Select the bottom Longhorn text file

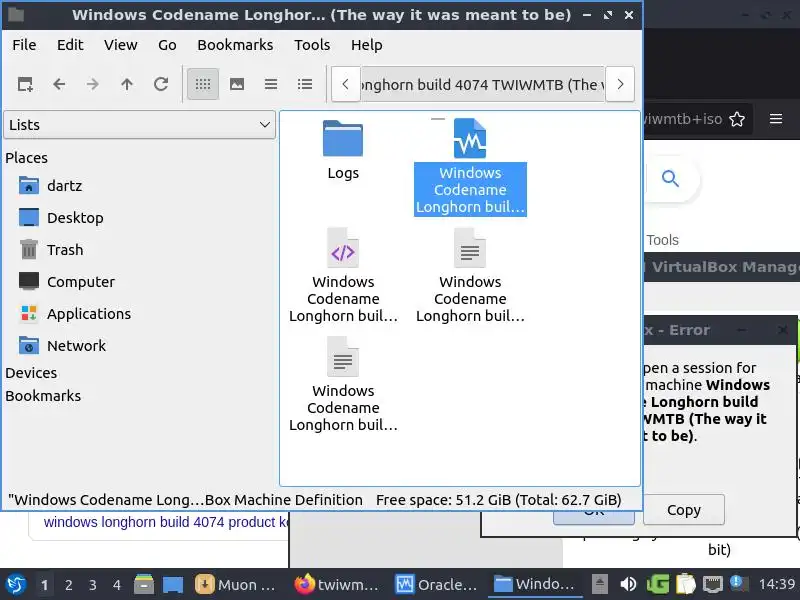[343, 385]
